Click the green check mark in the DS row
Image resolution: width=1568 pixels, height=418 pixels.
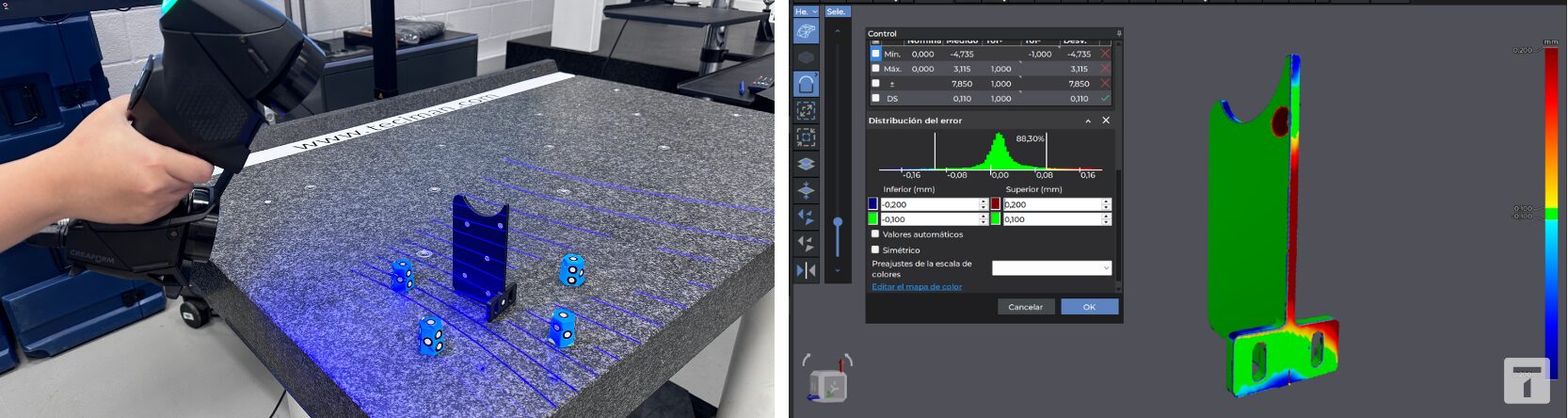coord(1105,98)
